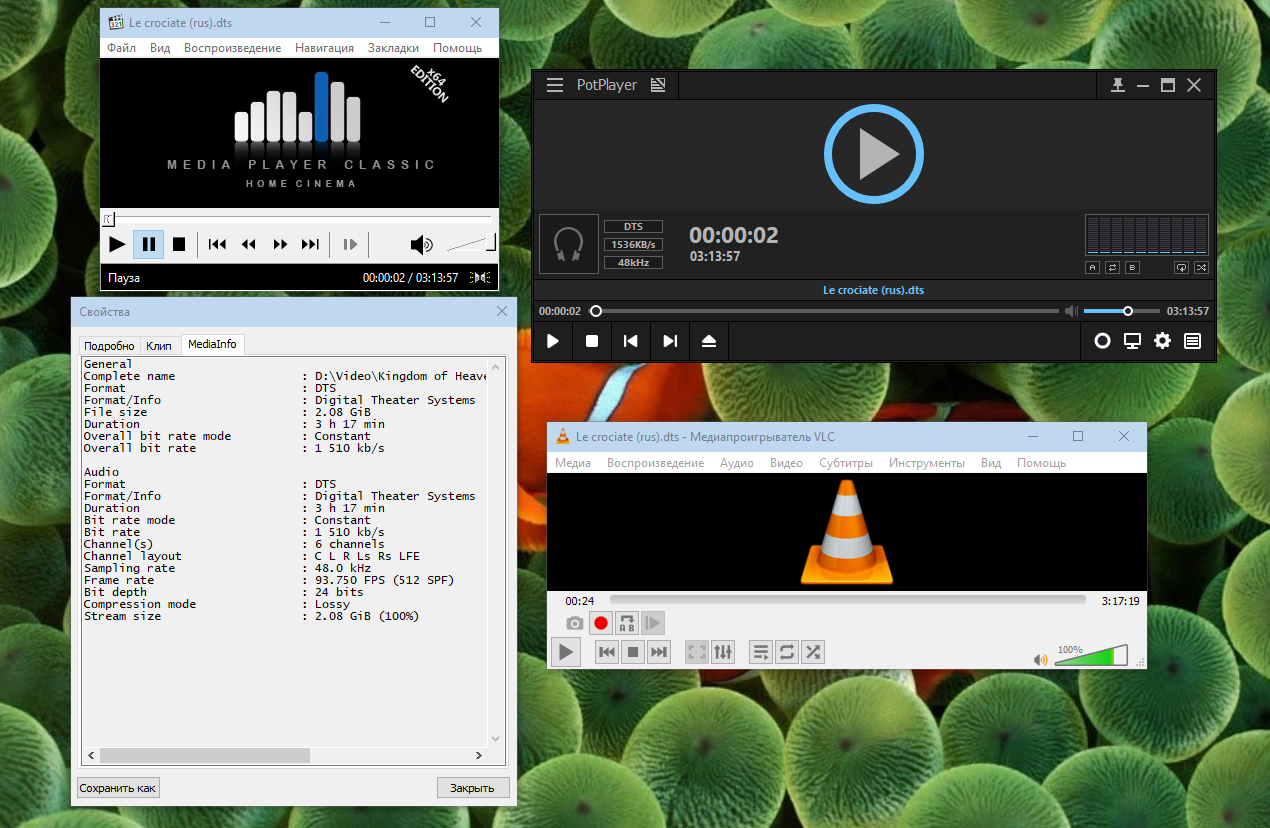The image size is (1270, 828).
Task: Click the Закрыть button in Свойства
Action: (472, 788)
